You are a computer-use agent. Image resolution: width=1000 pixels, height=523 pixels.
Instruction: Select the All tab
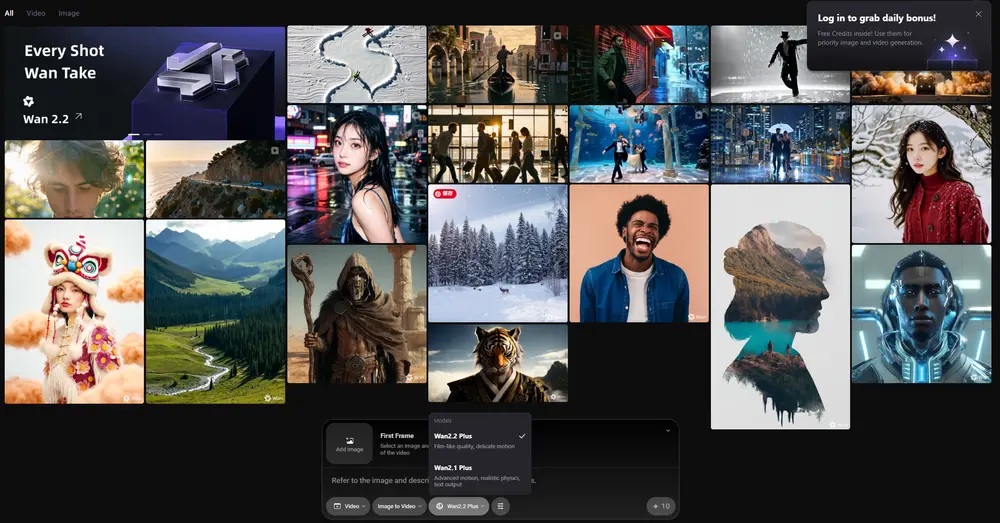point(9,13)
